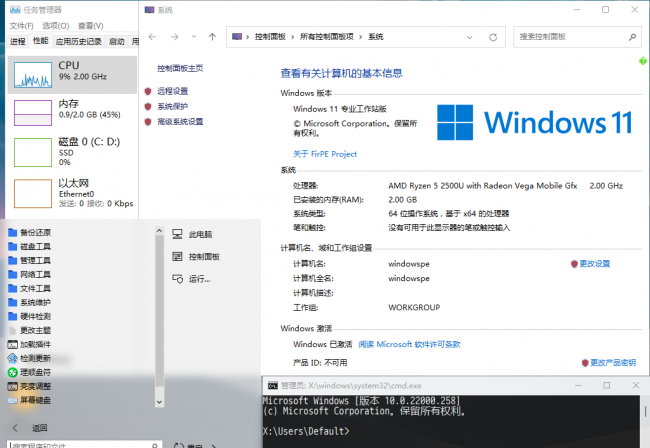Open the 硬件检测 folder

coord(29,317)
